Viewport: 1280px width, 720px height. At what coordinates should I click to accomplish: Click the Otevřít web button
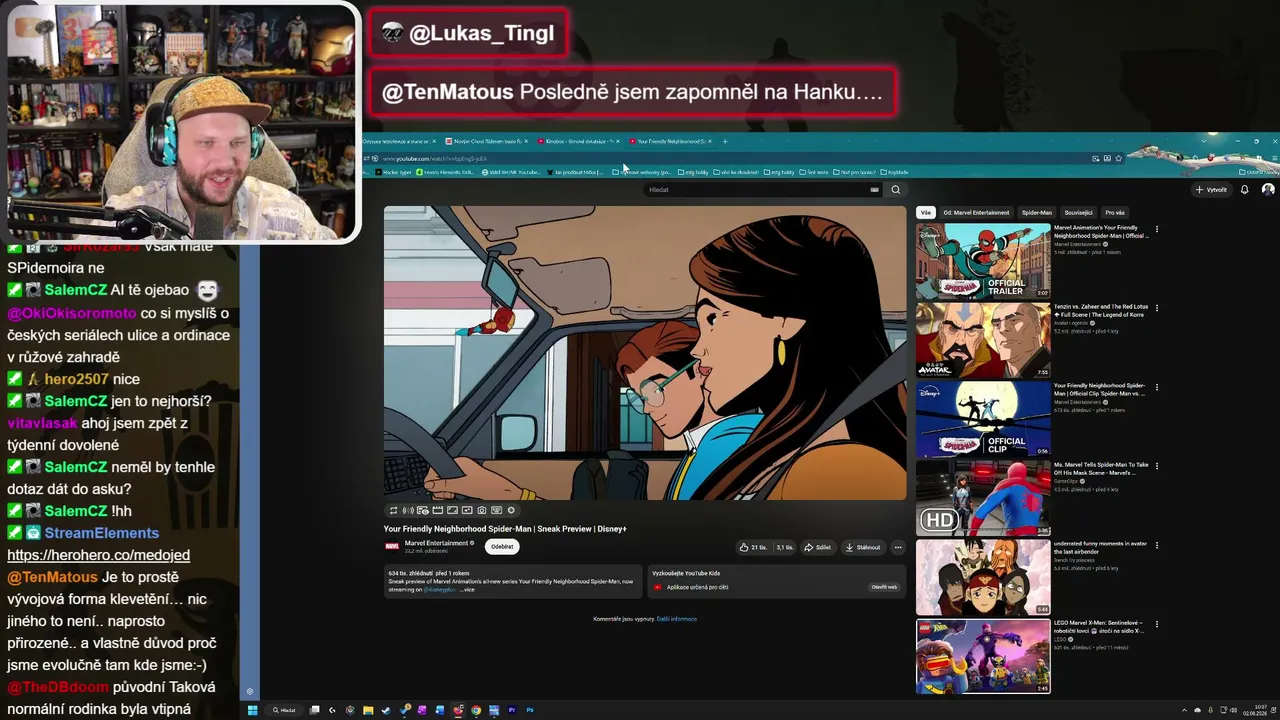click(884, 587)
